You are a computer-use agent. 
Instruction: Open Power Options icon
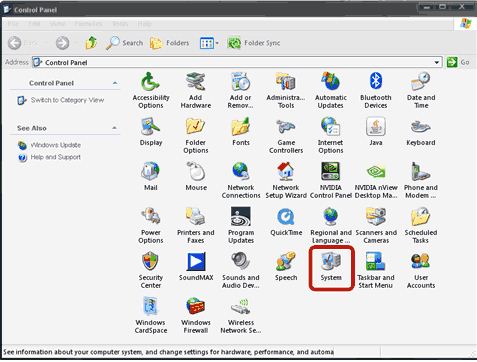point(151,225)
